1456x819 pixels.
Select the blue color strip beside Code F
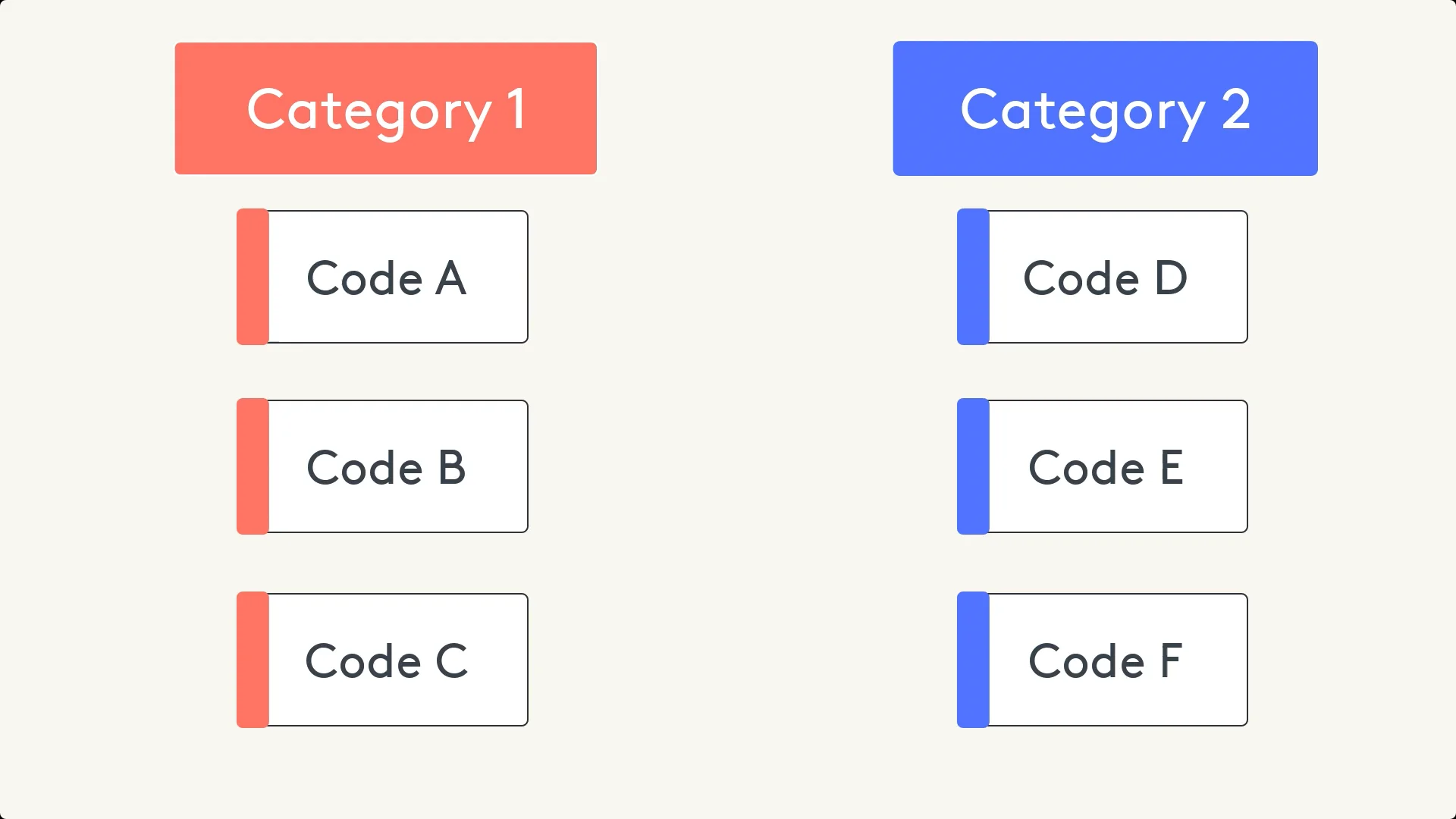pyautogui.click(x=973, y=660)
